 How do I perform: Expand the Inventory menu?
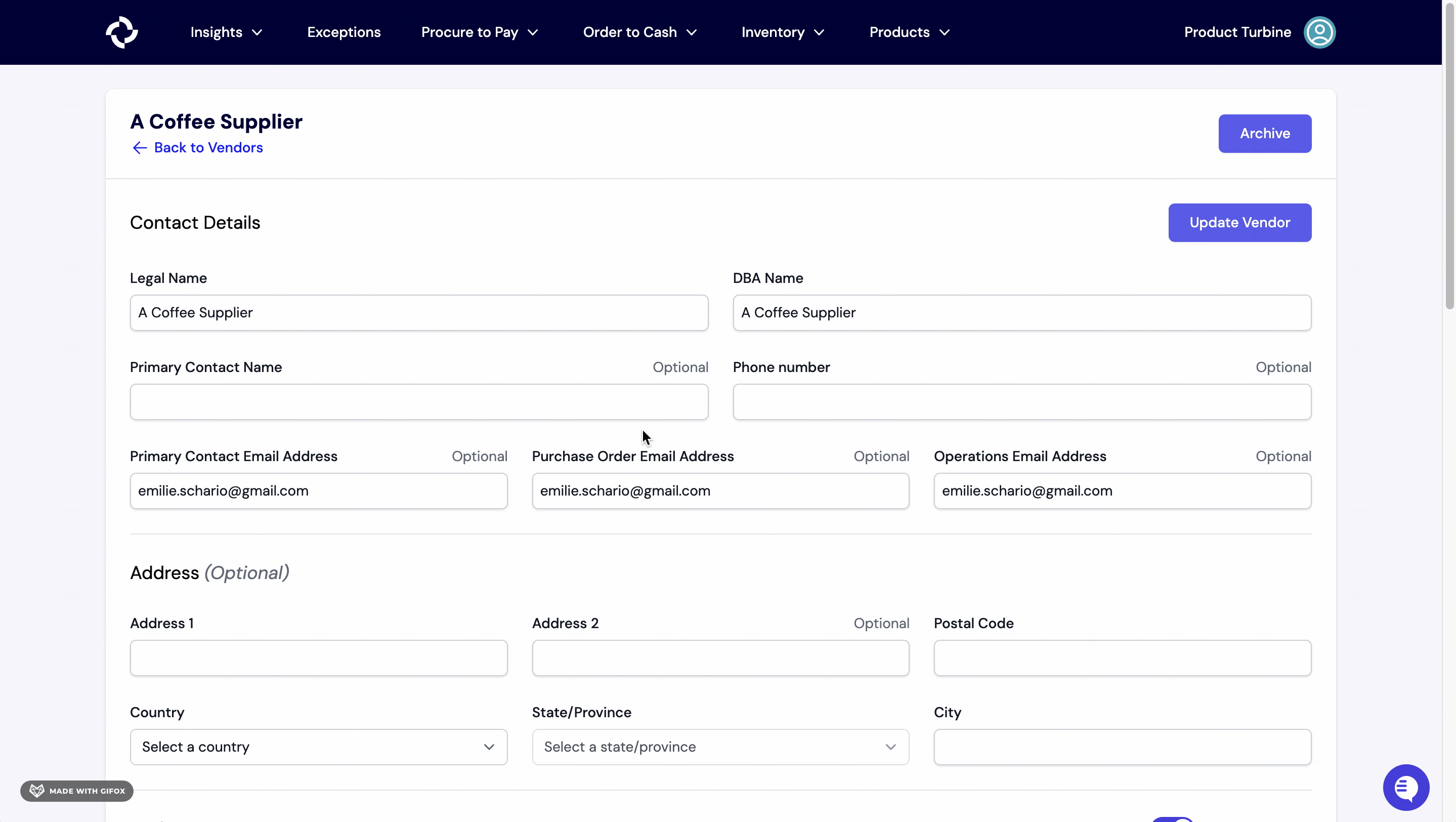[x=782, y=32]
